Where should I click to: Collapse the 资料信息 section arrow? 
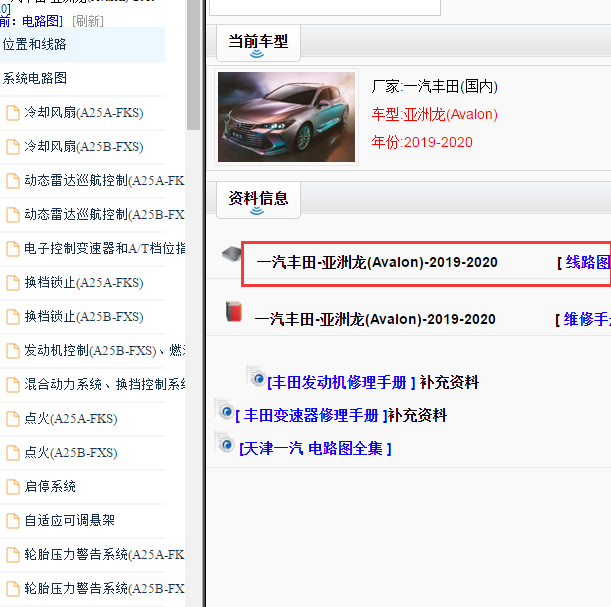coord(257,211)
